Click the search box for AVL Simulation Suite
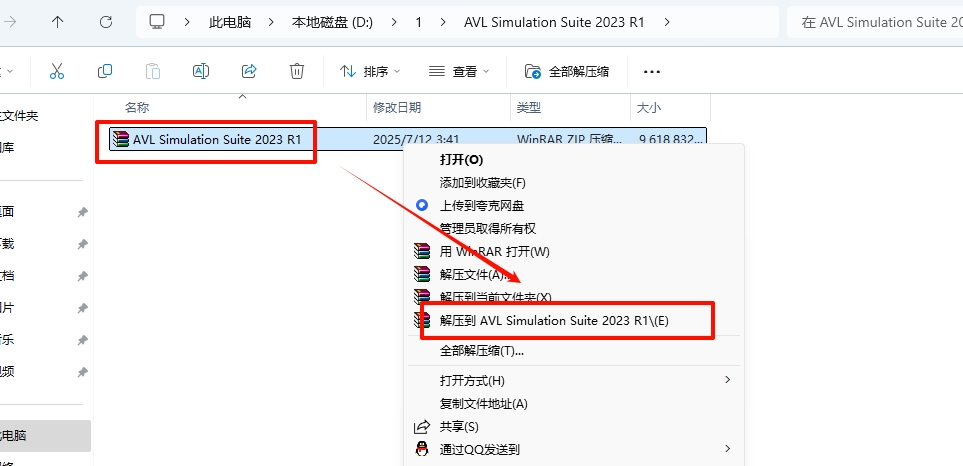This screenshot has width=963, height=466. [x=875, y=22]
